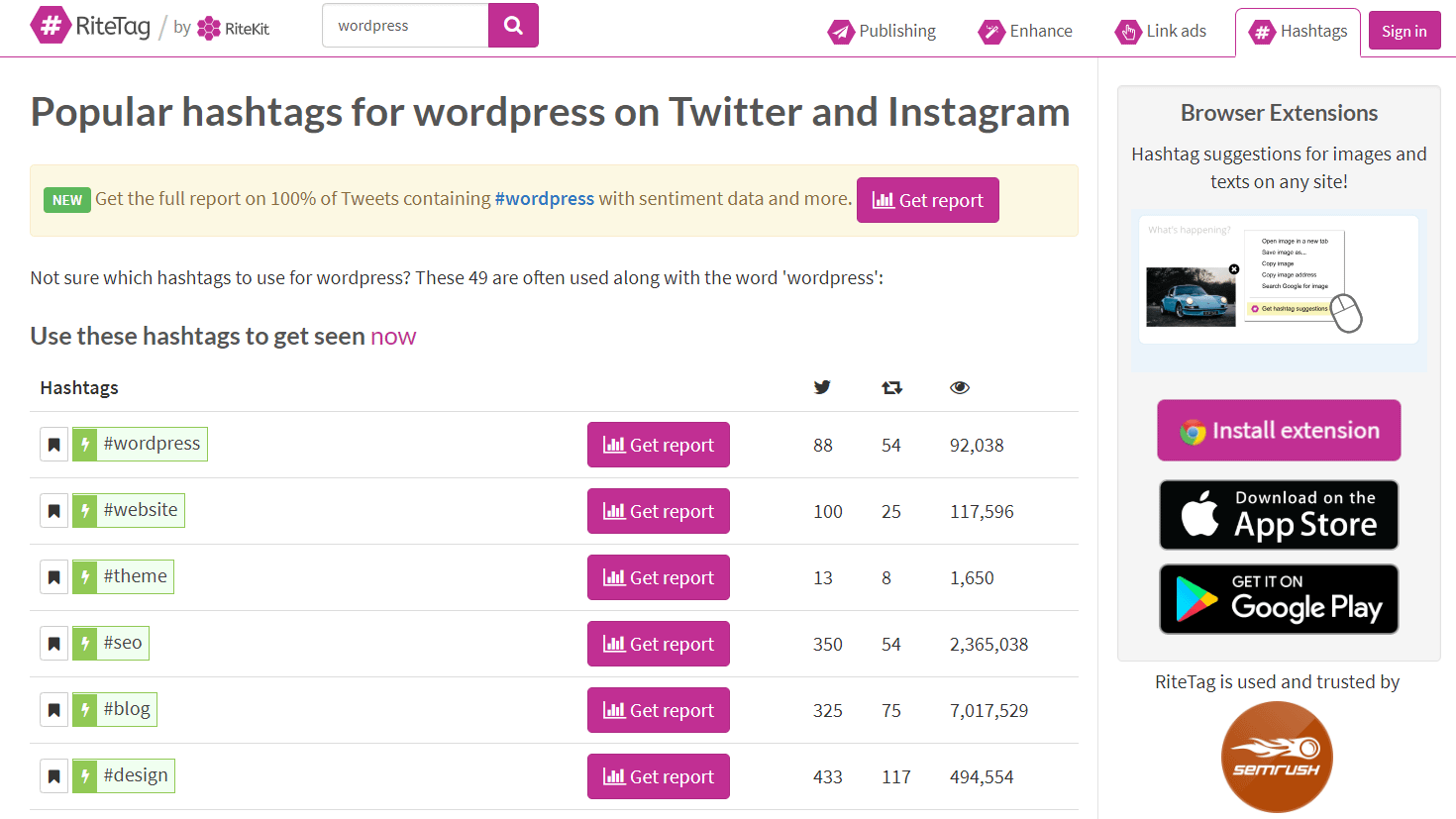Get report for #wordpress row
Image resolution: width=1456 pixels, height=819 pixels.
(x=659, y=445)
